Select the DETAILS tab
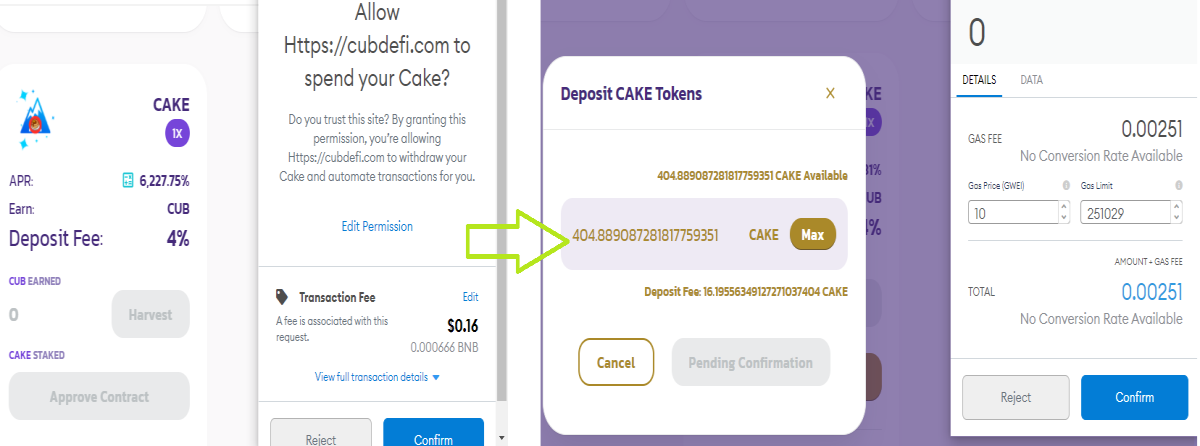Viewport: 1200px width, 446px height. point(979,80)
